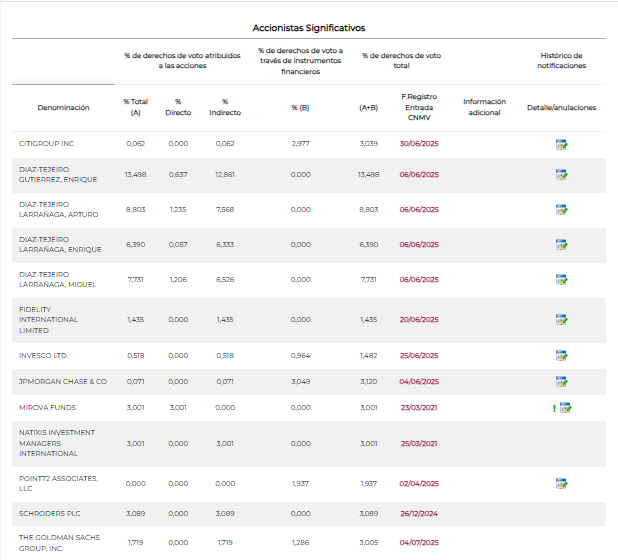
Task: Select 3,120 total voting value for JPMorgan
Action: point(369,381)
